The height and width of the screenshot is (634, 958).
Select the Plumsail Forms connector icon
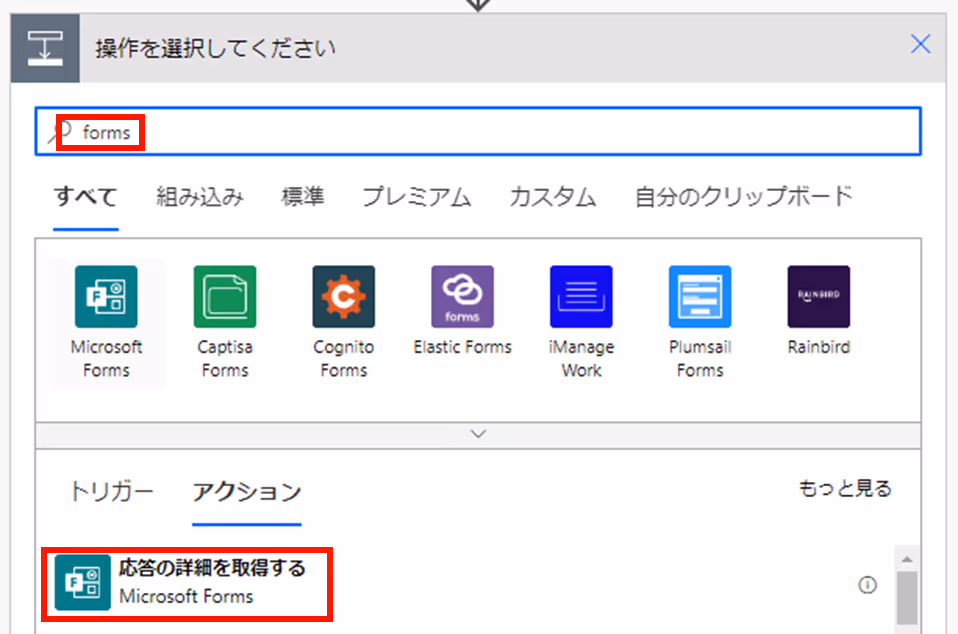click(700, 297)
